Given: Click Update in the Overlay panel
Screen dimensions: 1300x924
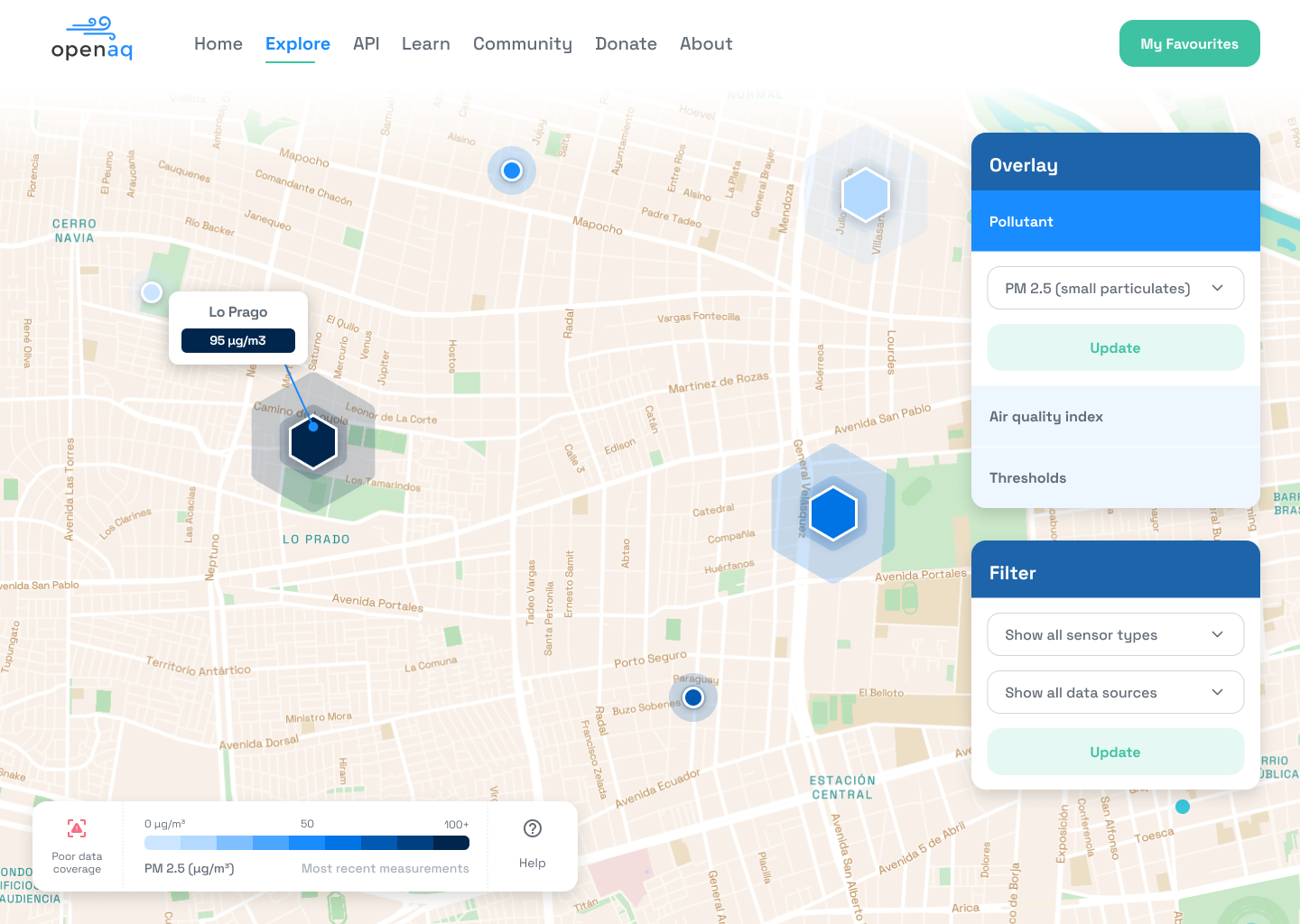Looking at the screenshot, I should (x=1115, y=348).
